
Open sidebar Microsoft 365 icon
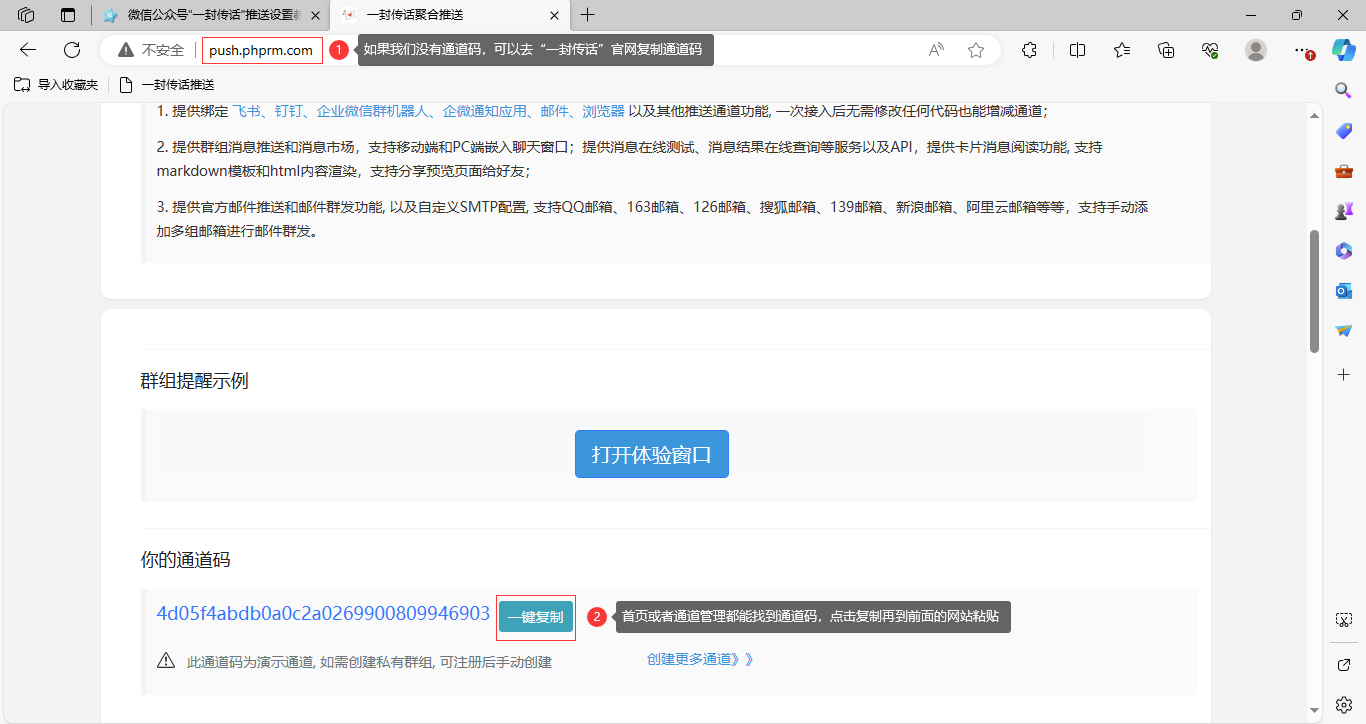[x=1344, y=251]
